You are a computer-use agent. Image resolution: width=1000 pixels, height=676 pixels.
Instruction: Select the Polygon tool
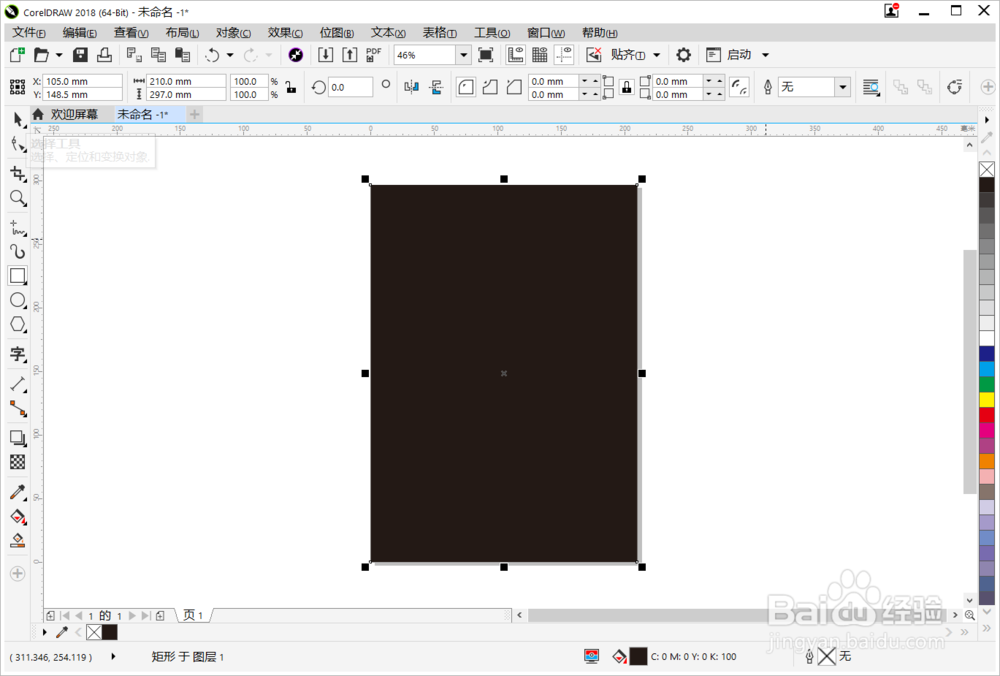(18, 324)
